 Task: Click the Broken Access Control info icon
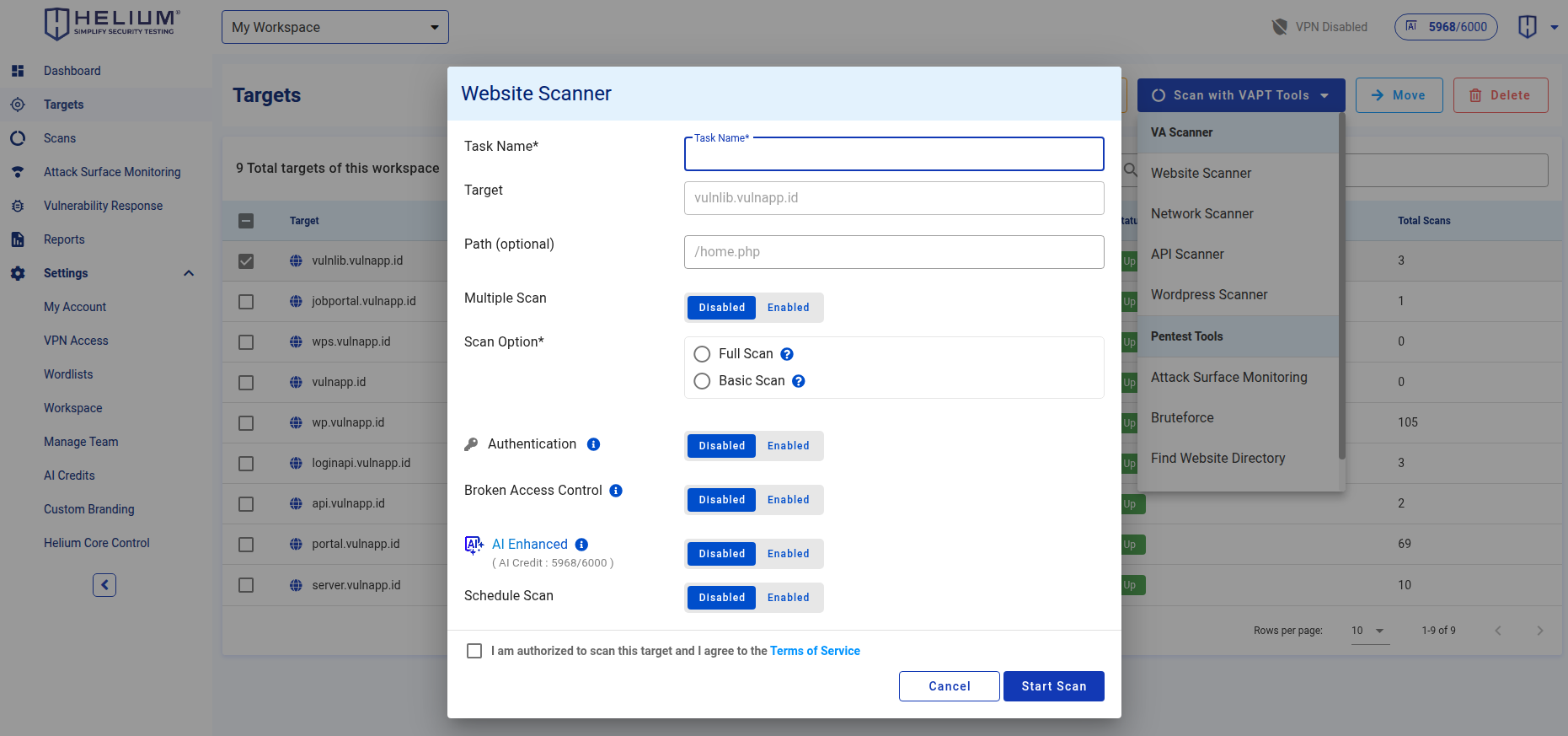616,491
